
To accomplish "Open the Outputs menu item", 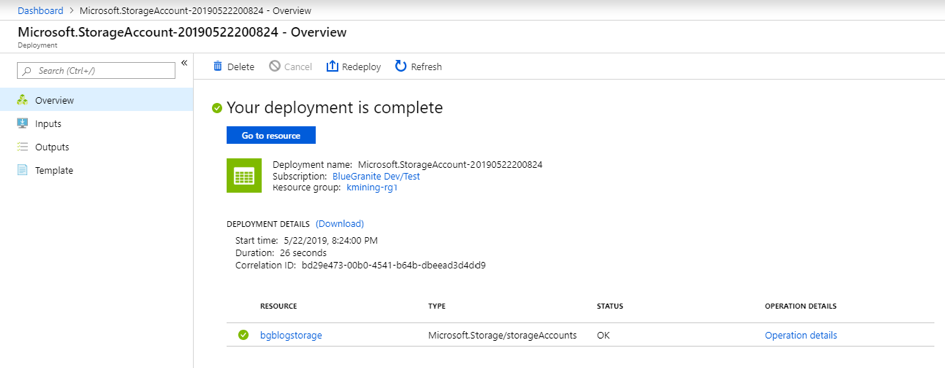I will 96,147.
